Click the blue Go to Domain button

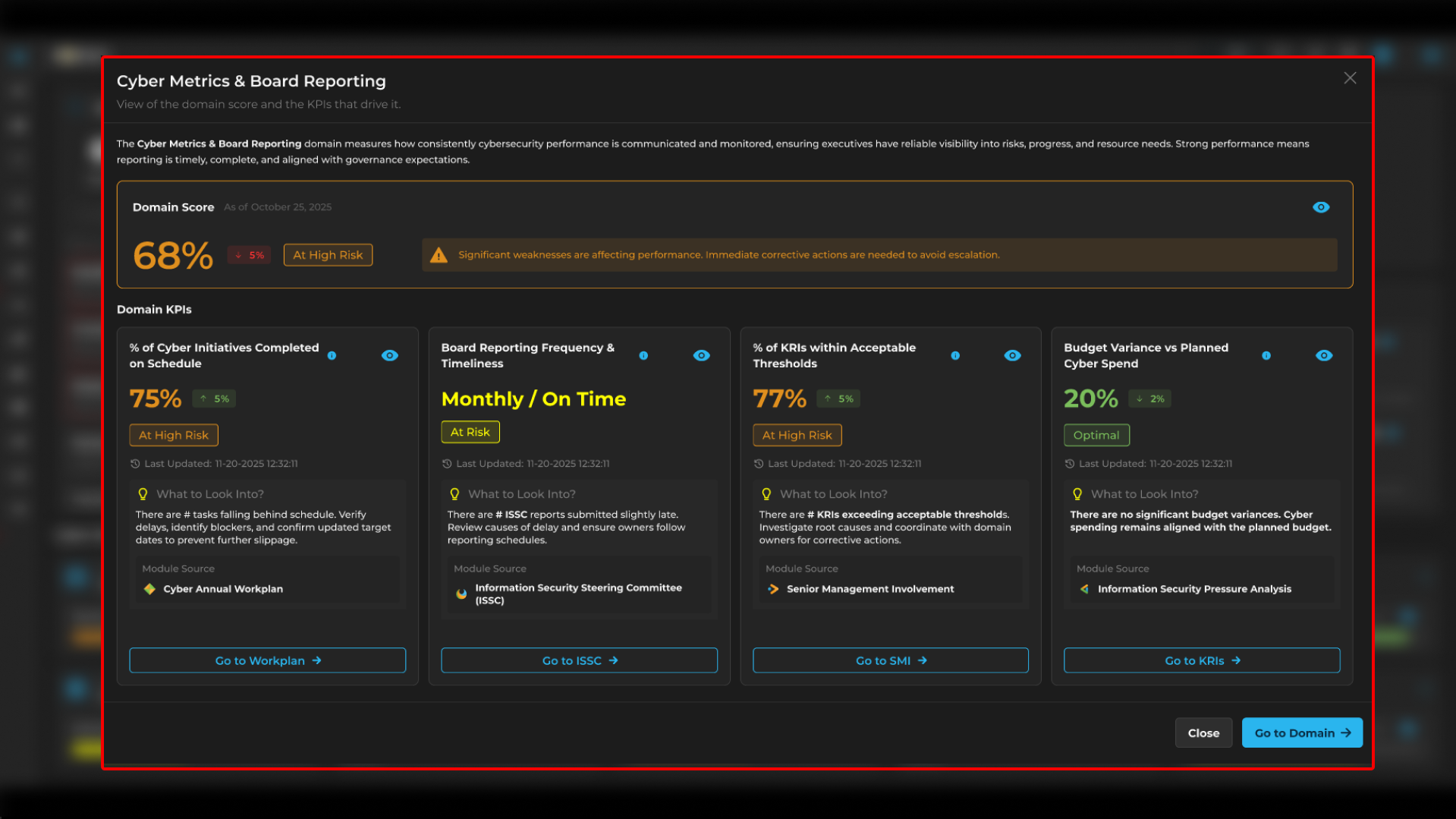pos(1302,732)
